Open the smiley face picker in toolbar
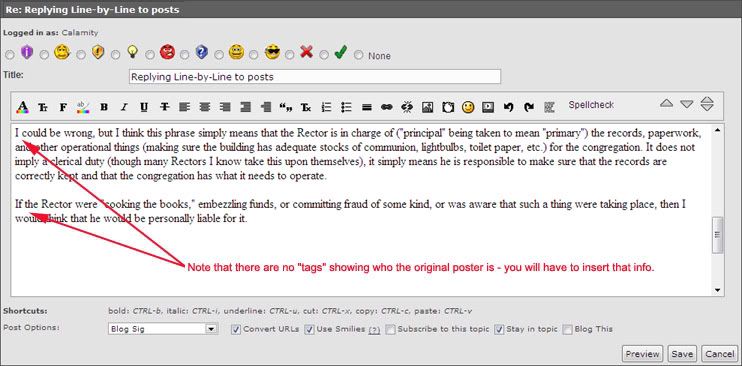 pyautogui.click(x=468, y=107)
